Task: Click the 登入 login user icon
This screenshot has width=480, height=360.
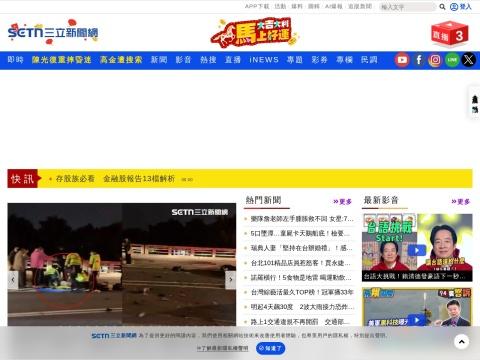Action: tap(461, 7)
